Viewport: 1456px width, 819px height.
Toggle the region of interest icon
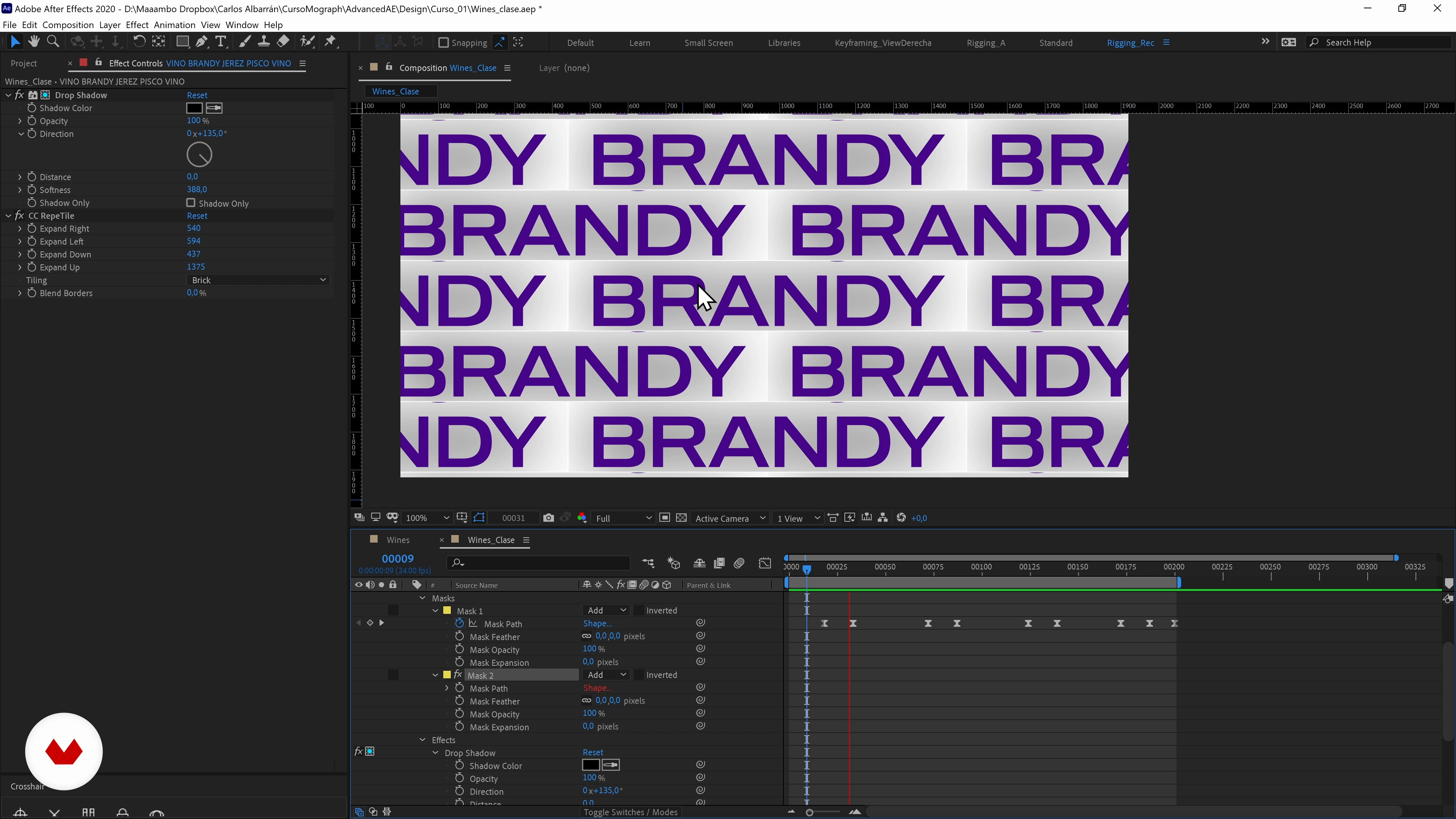tap(665, 518)
